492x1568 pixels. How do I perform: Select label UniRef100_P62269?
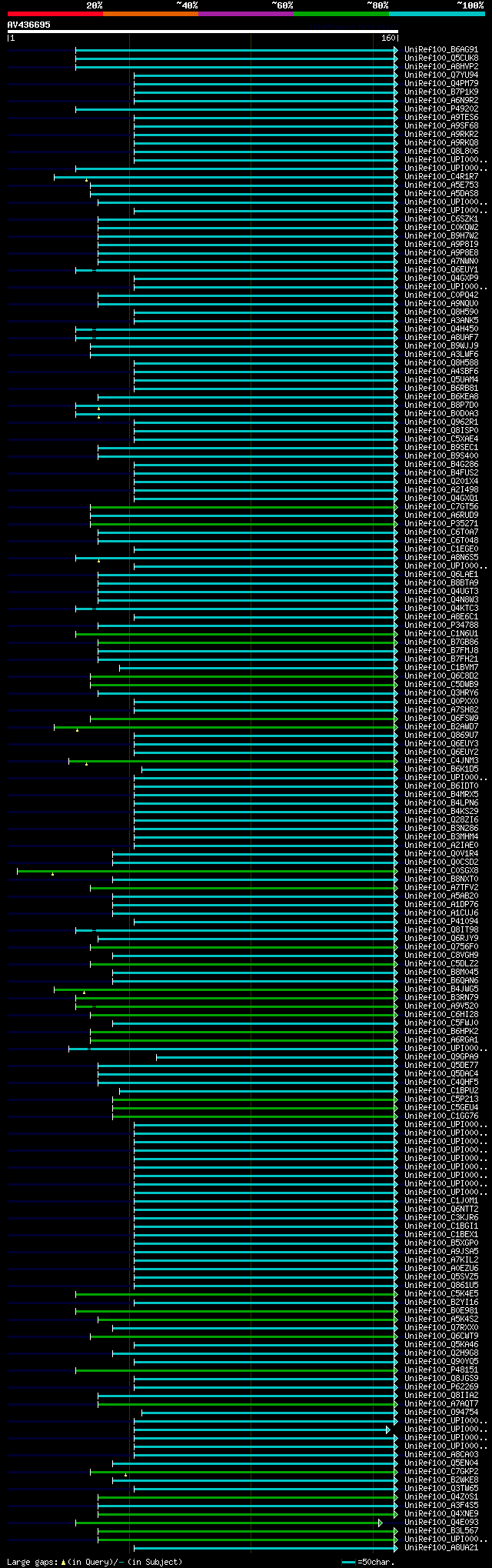click(441, 1387)
